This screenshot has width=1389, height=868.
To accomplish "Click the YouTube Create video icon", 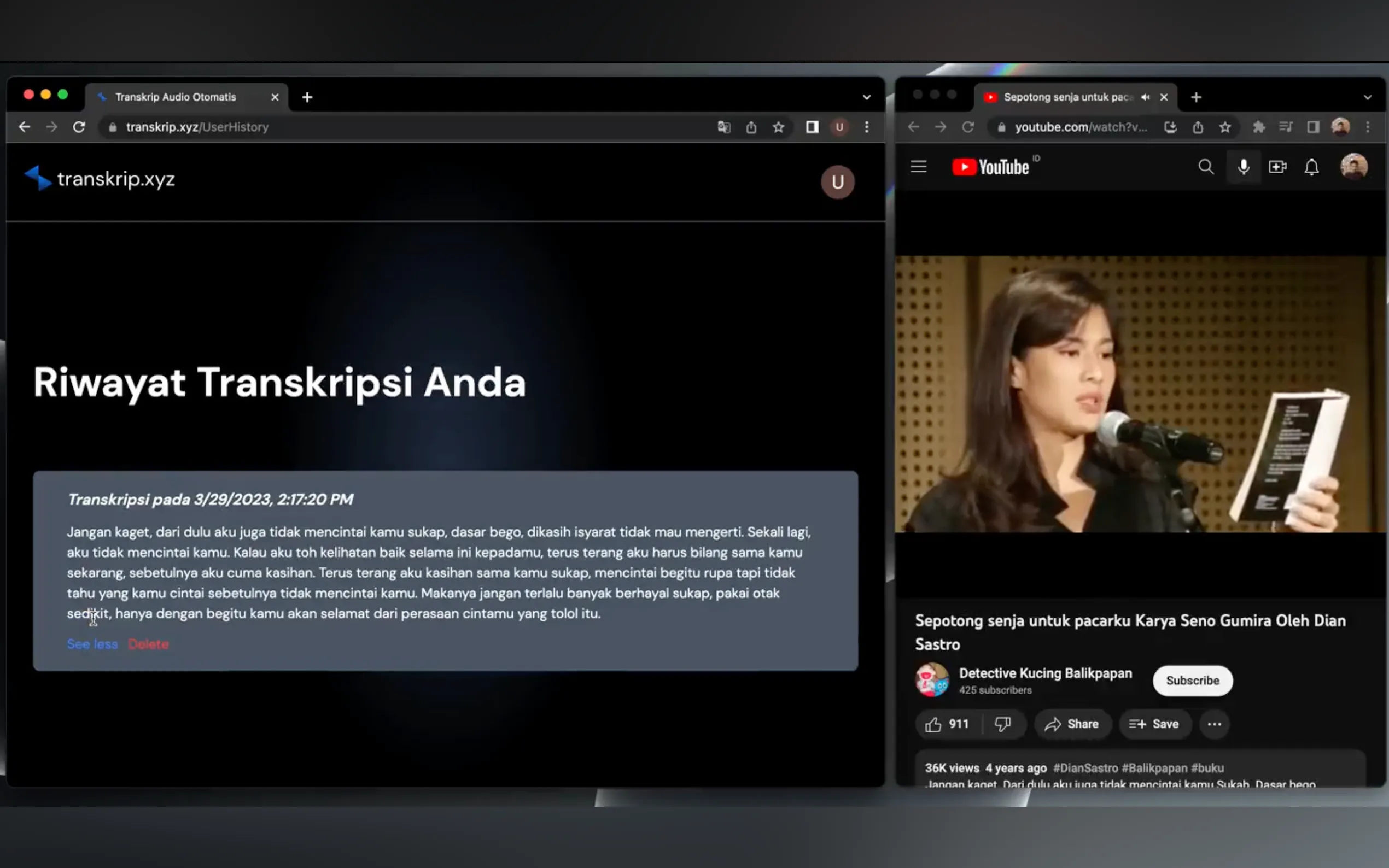I will coord(1277,167).
